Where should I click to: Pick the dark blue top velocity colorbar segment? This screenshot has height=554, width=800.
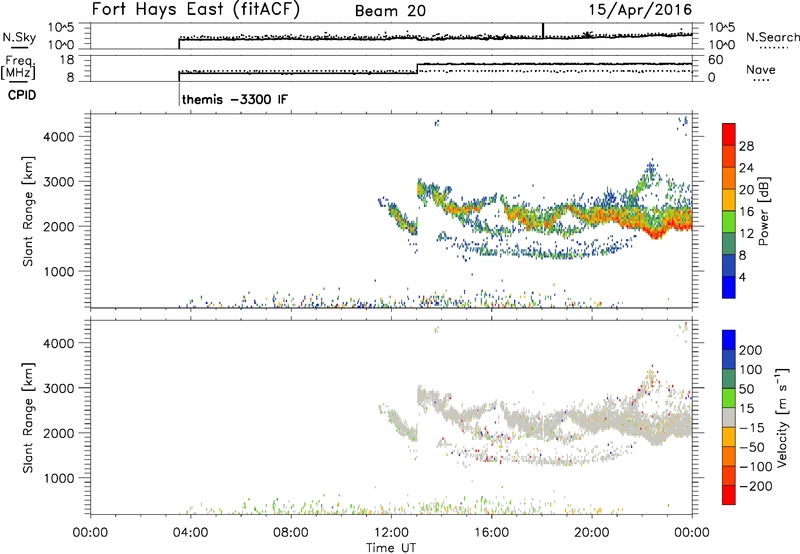point(729,340)
